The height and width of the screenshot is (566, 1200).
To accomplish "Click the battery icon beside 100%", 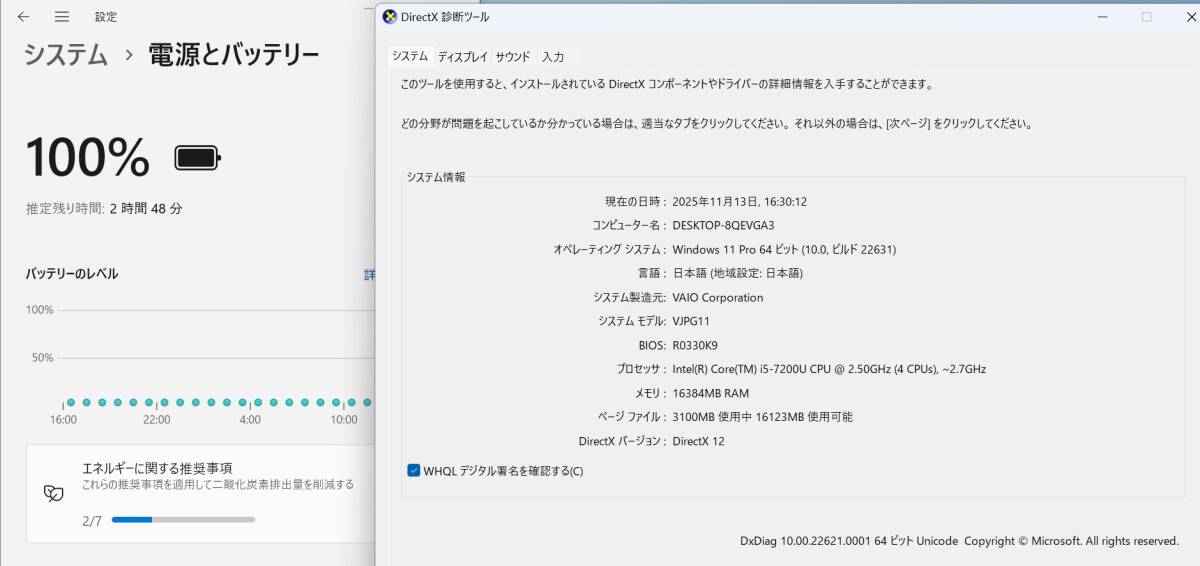I will coord(198,157).
